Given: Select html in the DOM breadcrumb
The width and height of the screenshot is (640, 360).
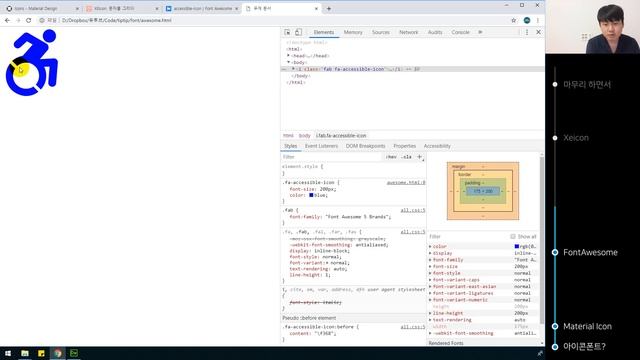Looking at the screenshot, I should pos(288,136).
